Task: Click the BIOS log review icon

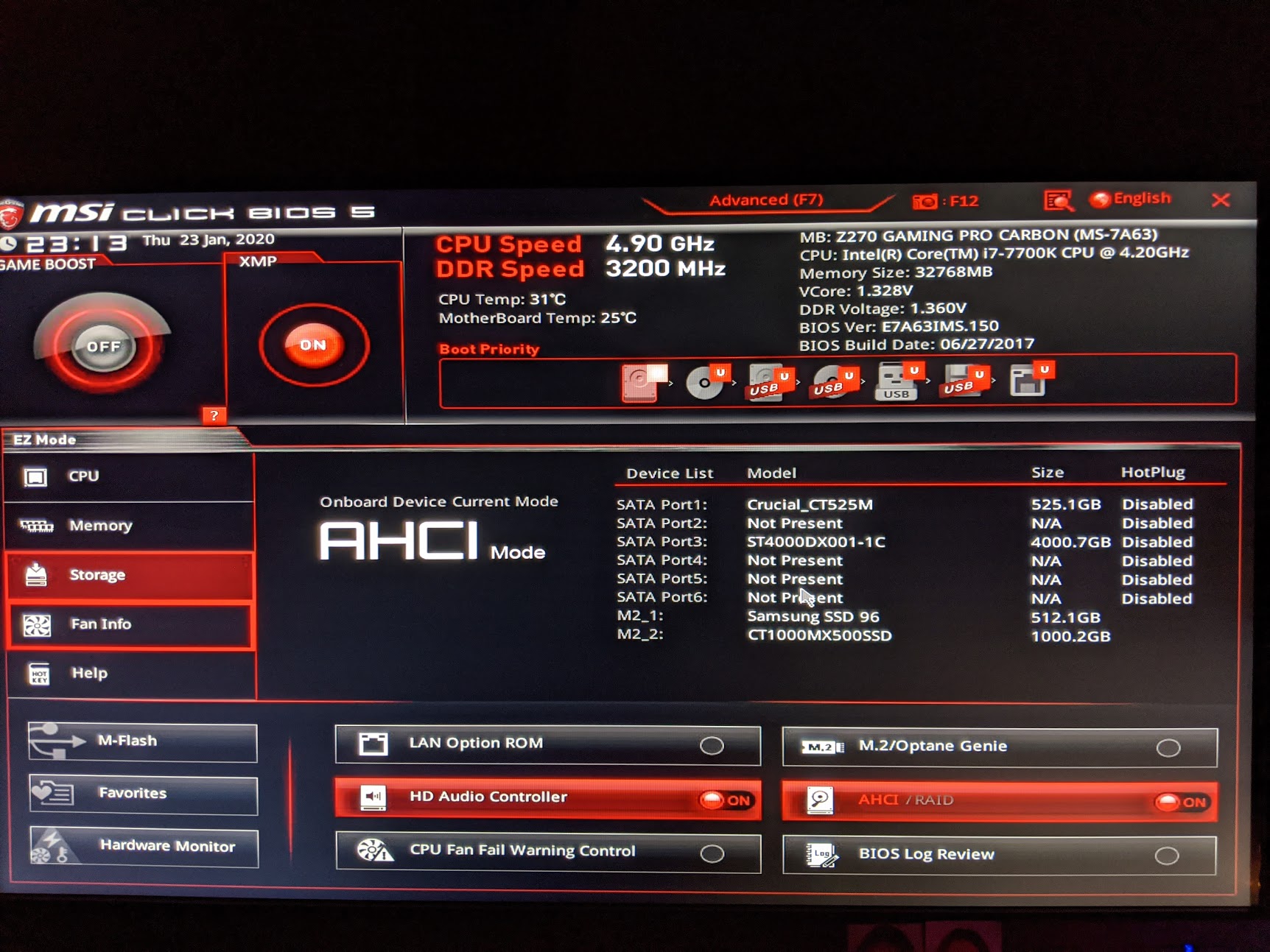Action: [x=821, y=856]
